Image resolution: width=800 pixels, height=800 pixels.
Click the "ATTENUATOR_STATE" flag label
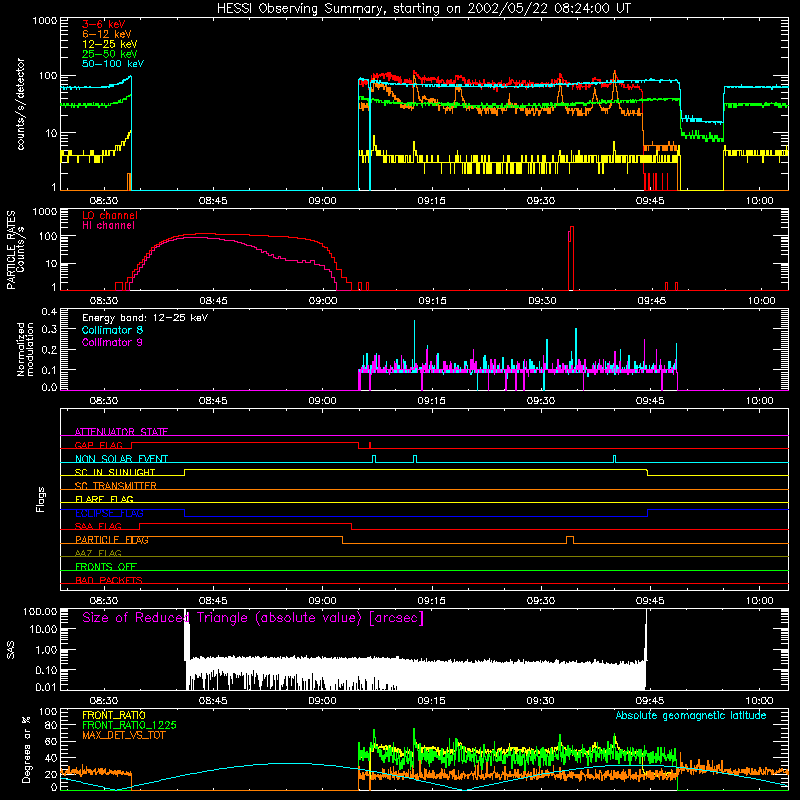point(121,432)
